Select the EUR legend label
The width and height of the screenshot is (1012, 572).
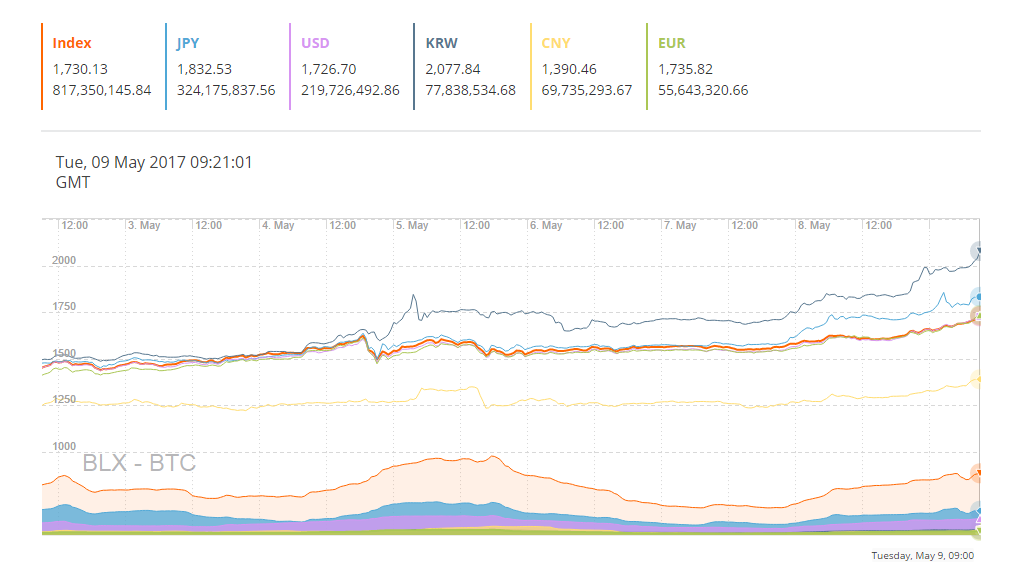[x=672, y=43]
